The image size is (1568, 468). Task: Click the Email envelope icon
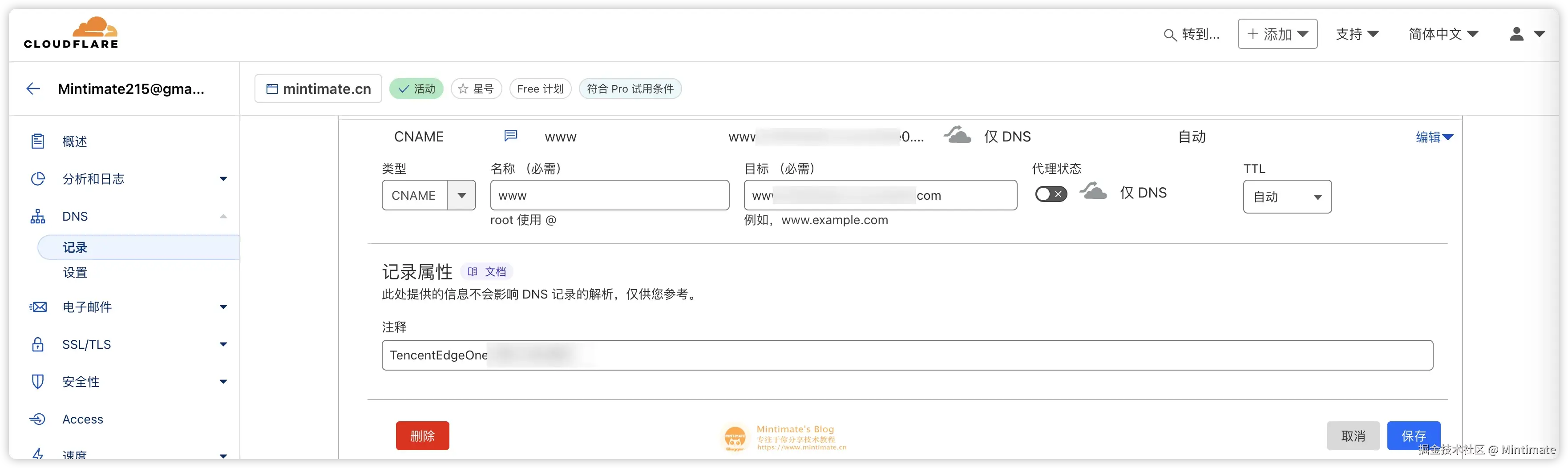pyautogui.click(x=38, y=307)
